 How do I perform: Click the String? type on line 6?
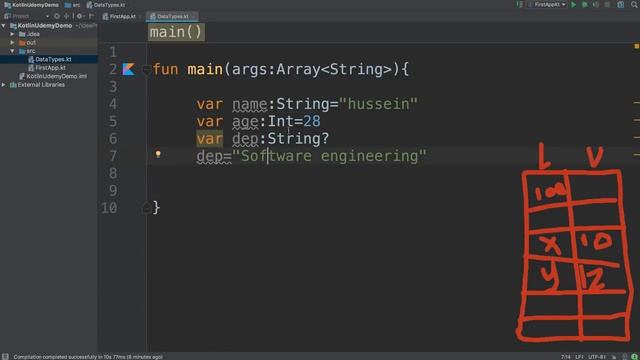298,139
